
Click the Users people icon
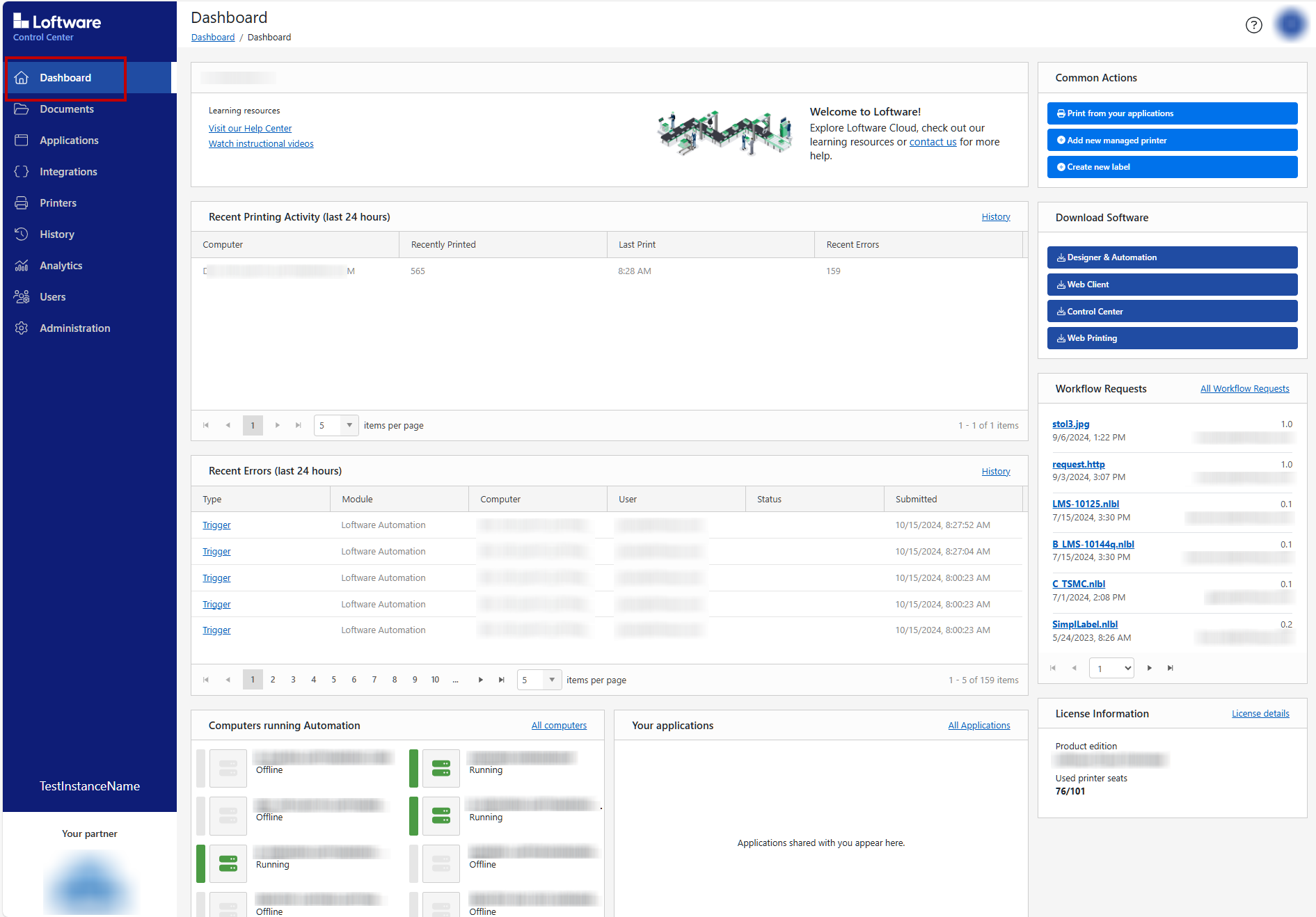pyautogui.click(x=22, y=296)
